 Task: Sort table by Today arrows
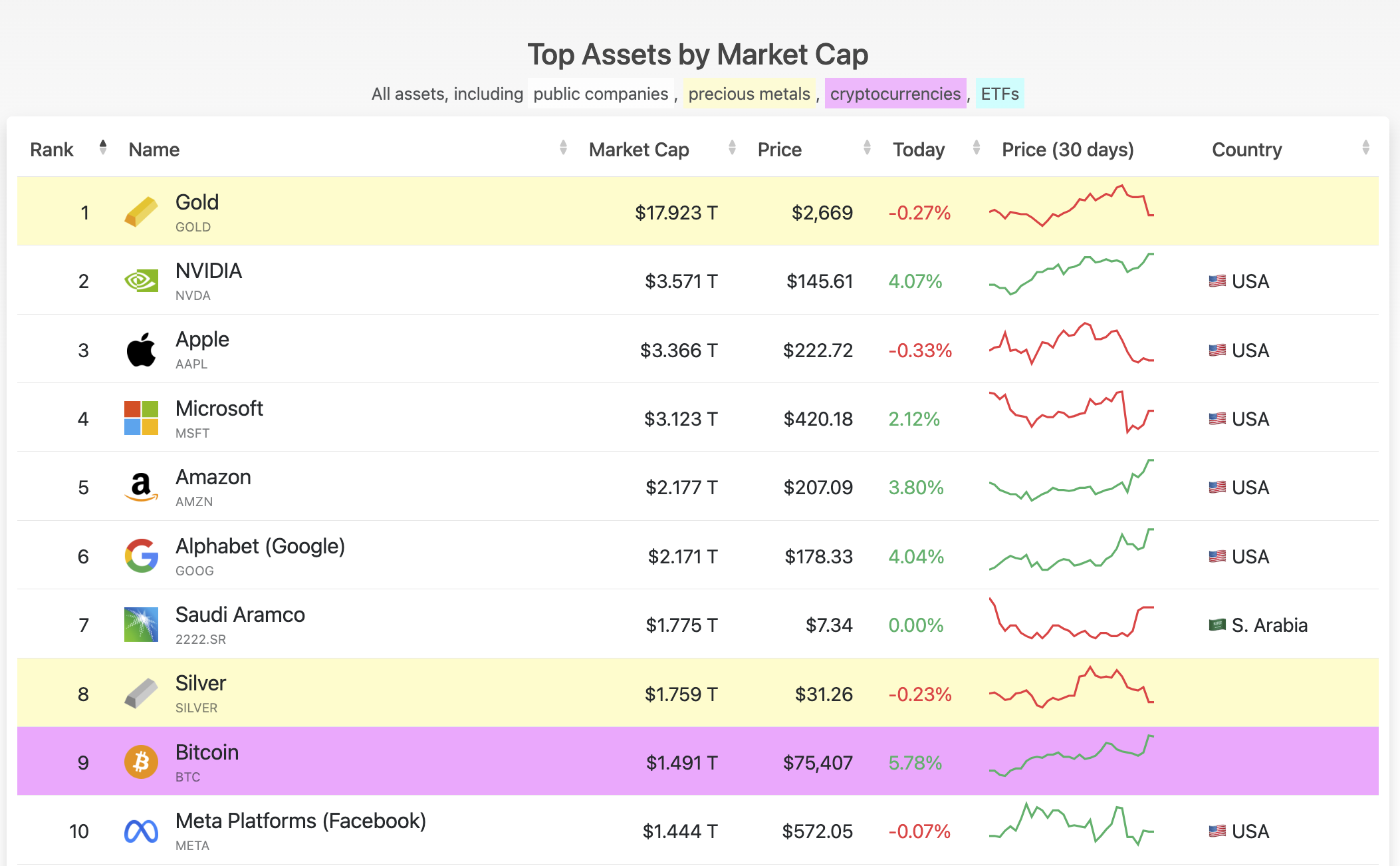coord(977,148)
